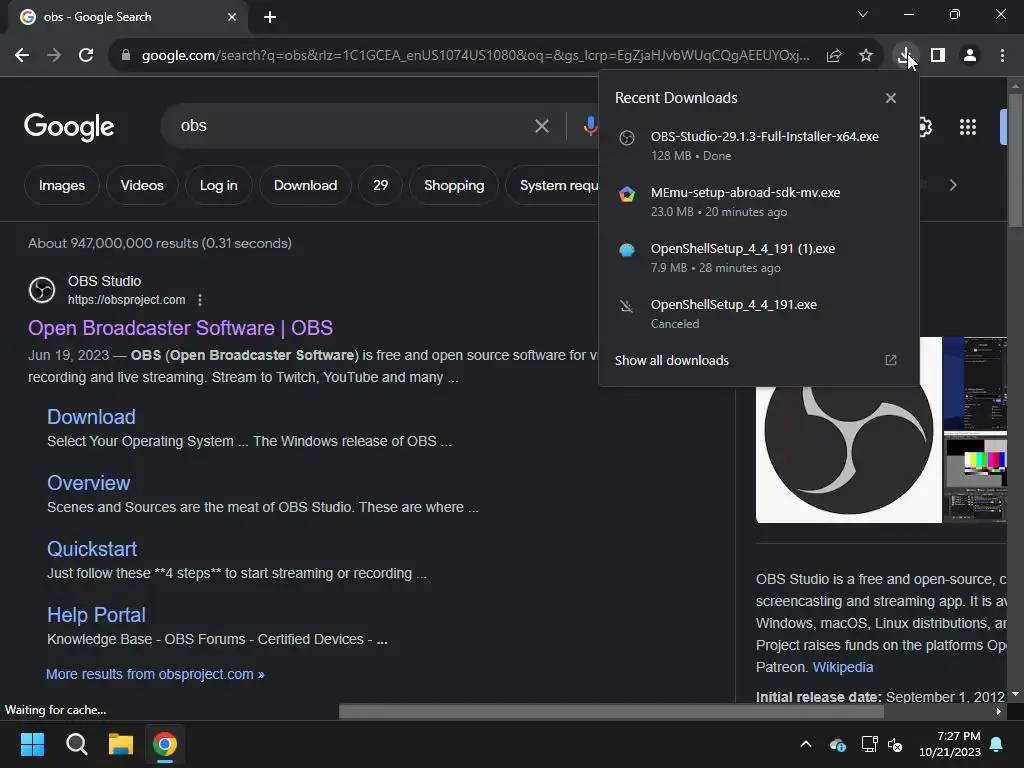Click the horizontal scrollbar
The image size is (1024, 768).
[x=611, y=712]
